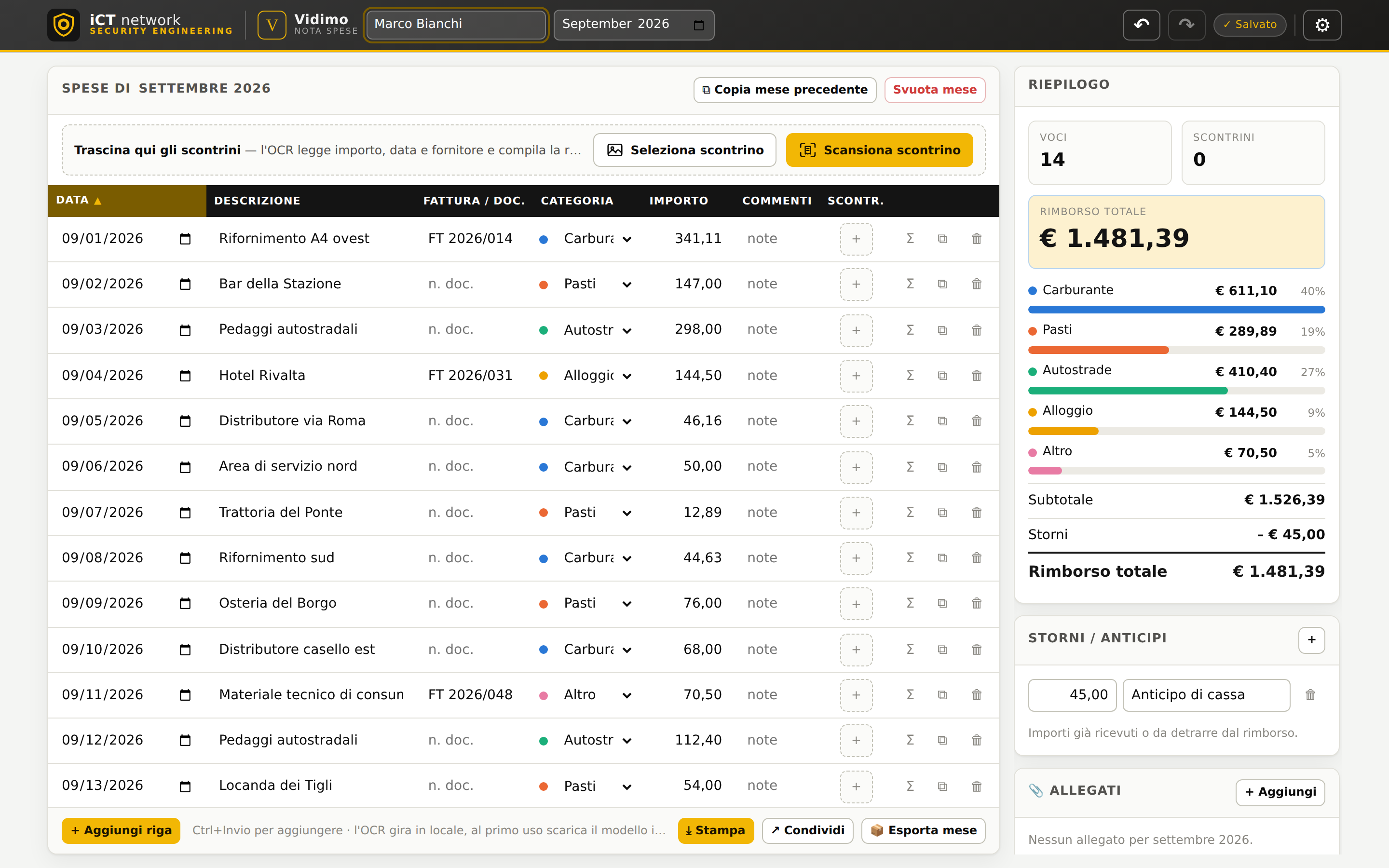This screenshot has height=868, width=1389.
Task: Click the Aggiungi attachment button
Action: pos(1280,792)
